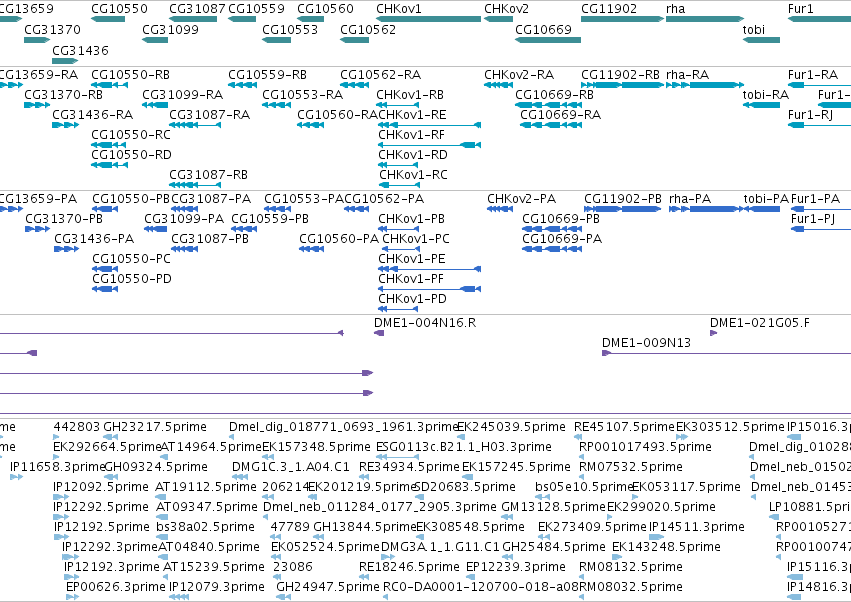
Task: Open the CG10669 gene label
Action: [543, 29]
